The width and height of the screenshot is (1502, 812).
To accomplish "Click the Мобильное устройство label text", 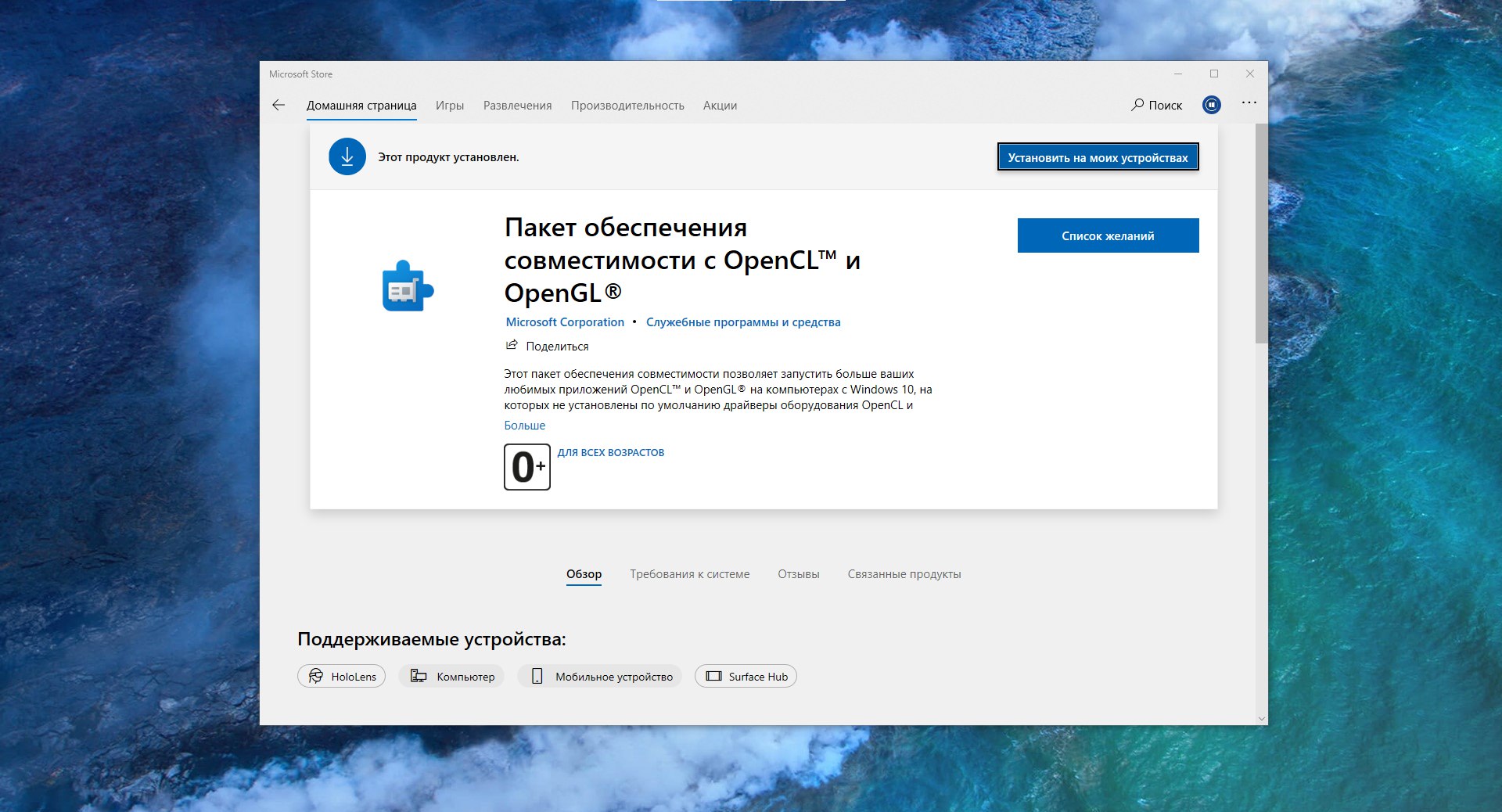I will coord(614,677).
